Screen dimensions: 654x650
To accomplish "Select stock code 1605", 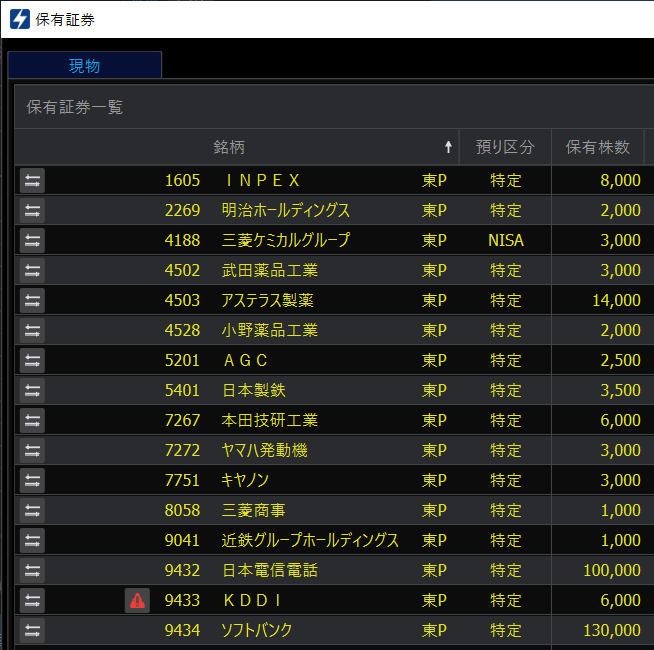I will (x=182, y=181).
